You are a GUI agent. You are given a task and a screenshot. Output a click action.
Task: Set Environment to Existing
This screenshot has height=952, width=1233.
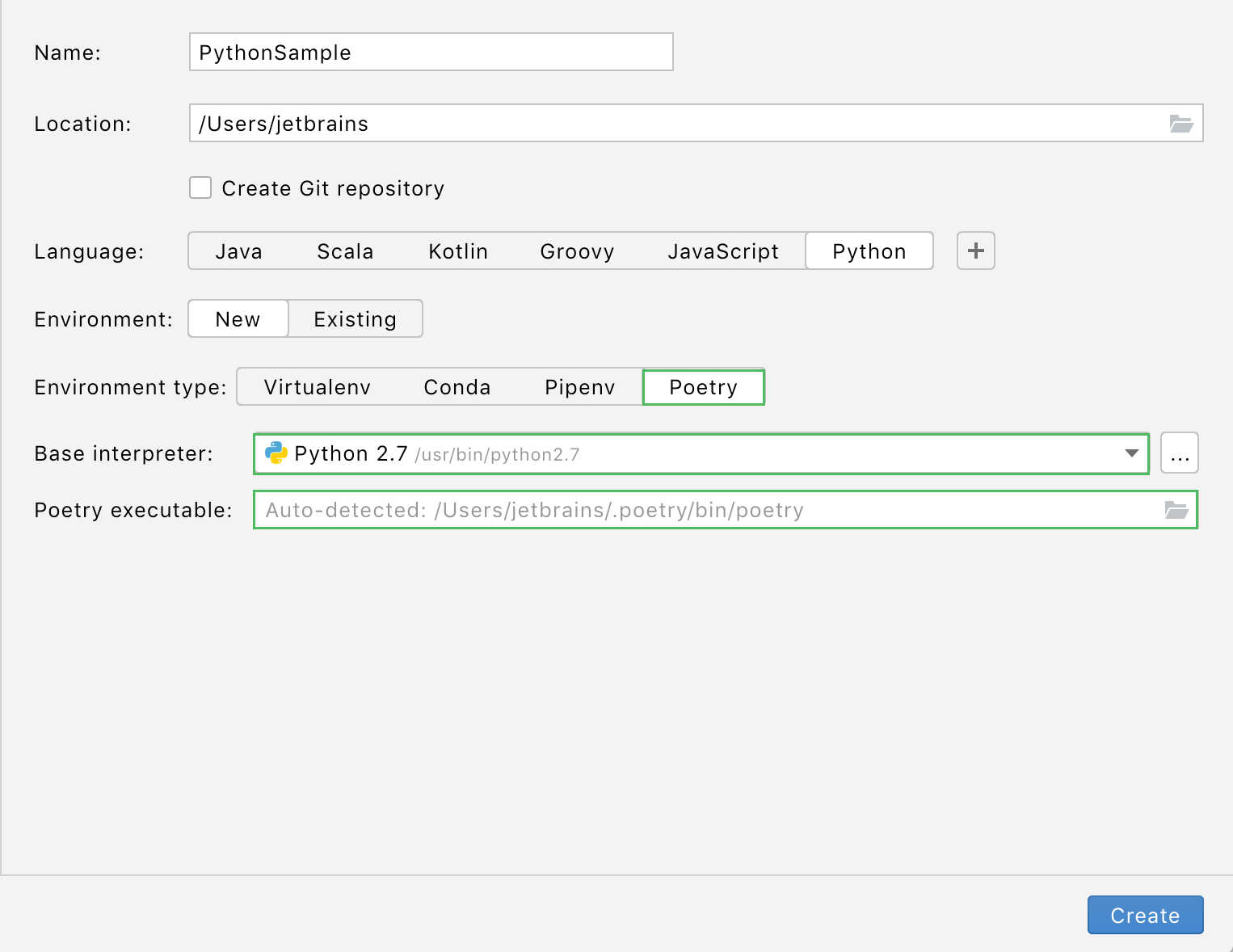pyautogui.click(x=355, y=319)
